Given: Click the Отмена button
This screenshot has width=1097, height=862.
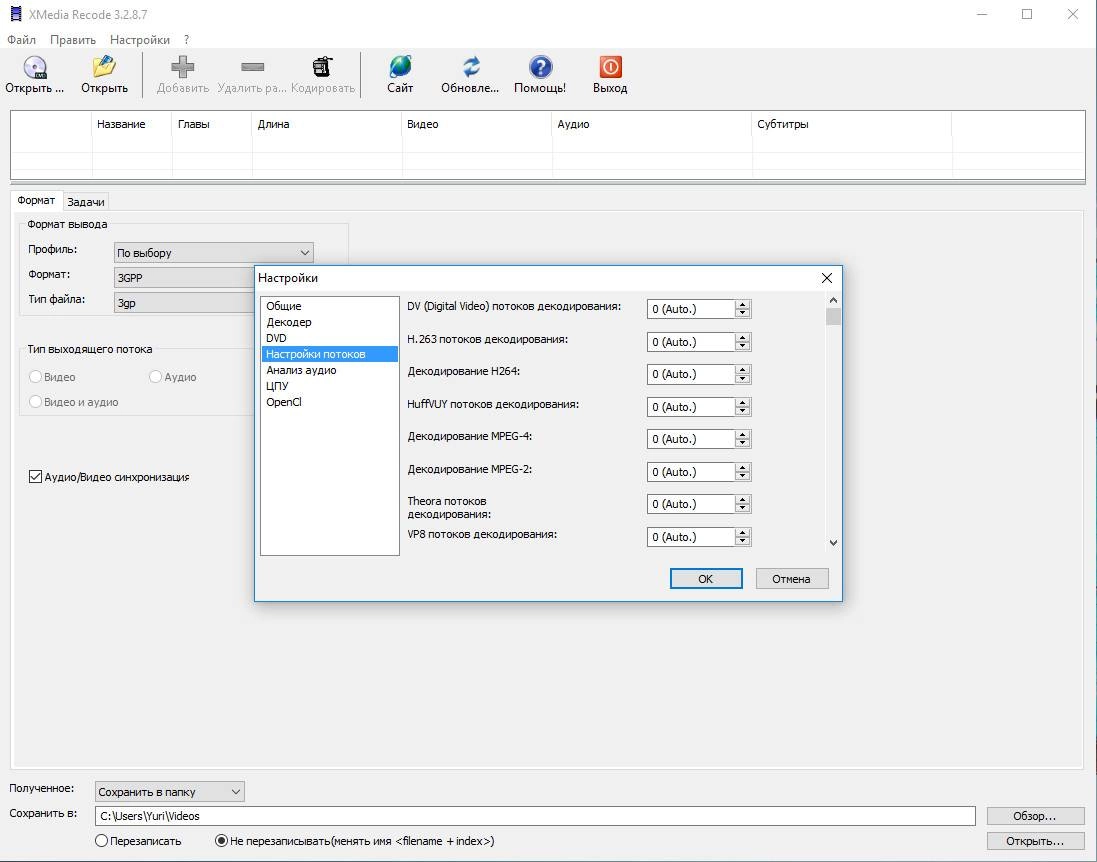Looking at the screenshot, I should (792, 579).
